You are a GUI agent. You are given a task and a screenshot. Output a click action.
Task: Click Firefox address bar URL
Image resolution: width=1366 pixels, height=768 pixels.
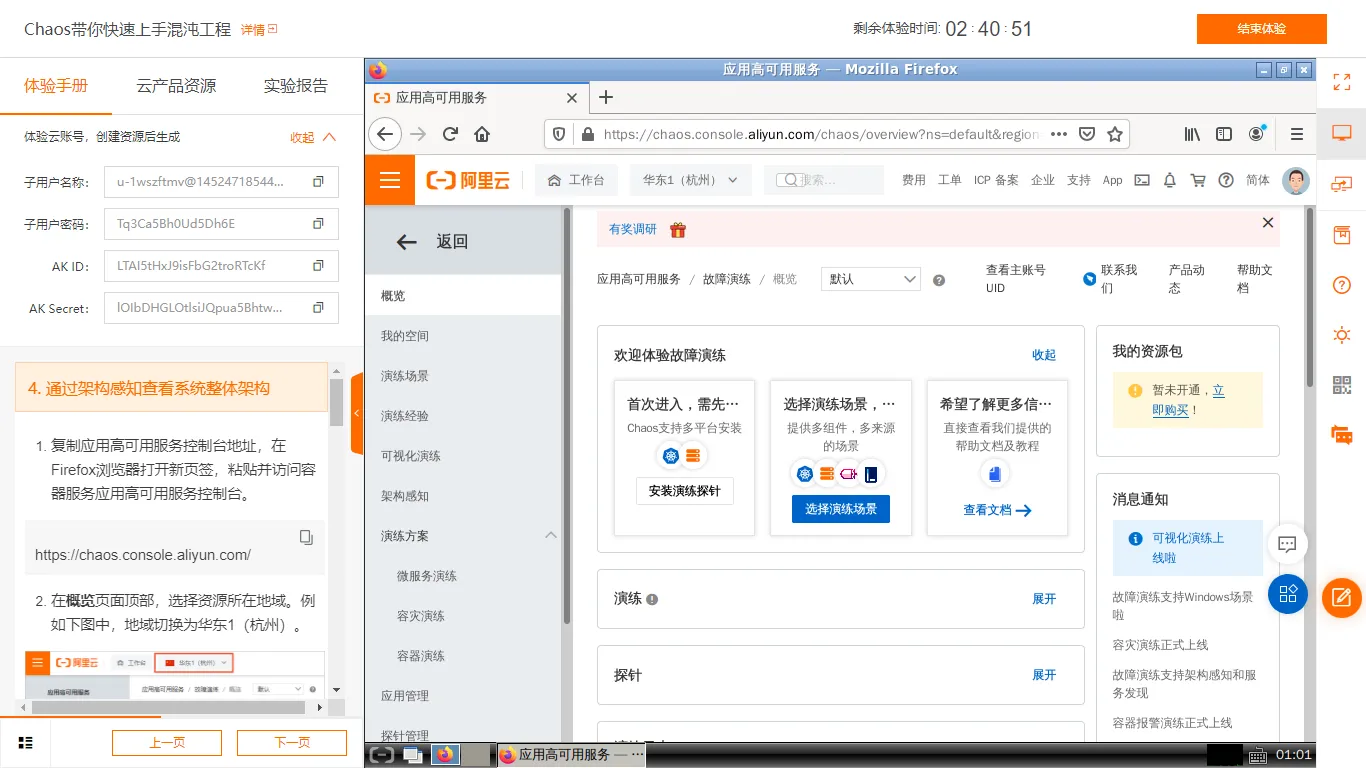(821, 134)
